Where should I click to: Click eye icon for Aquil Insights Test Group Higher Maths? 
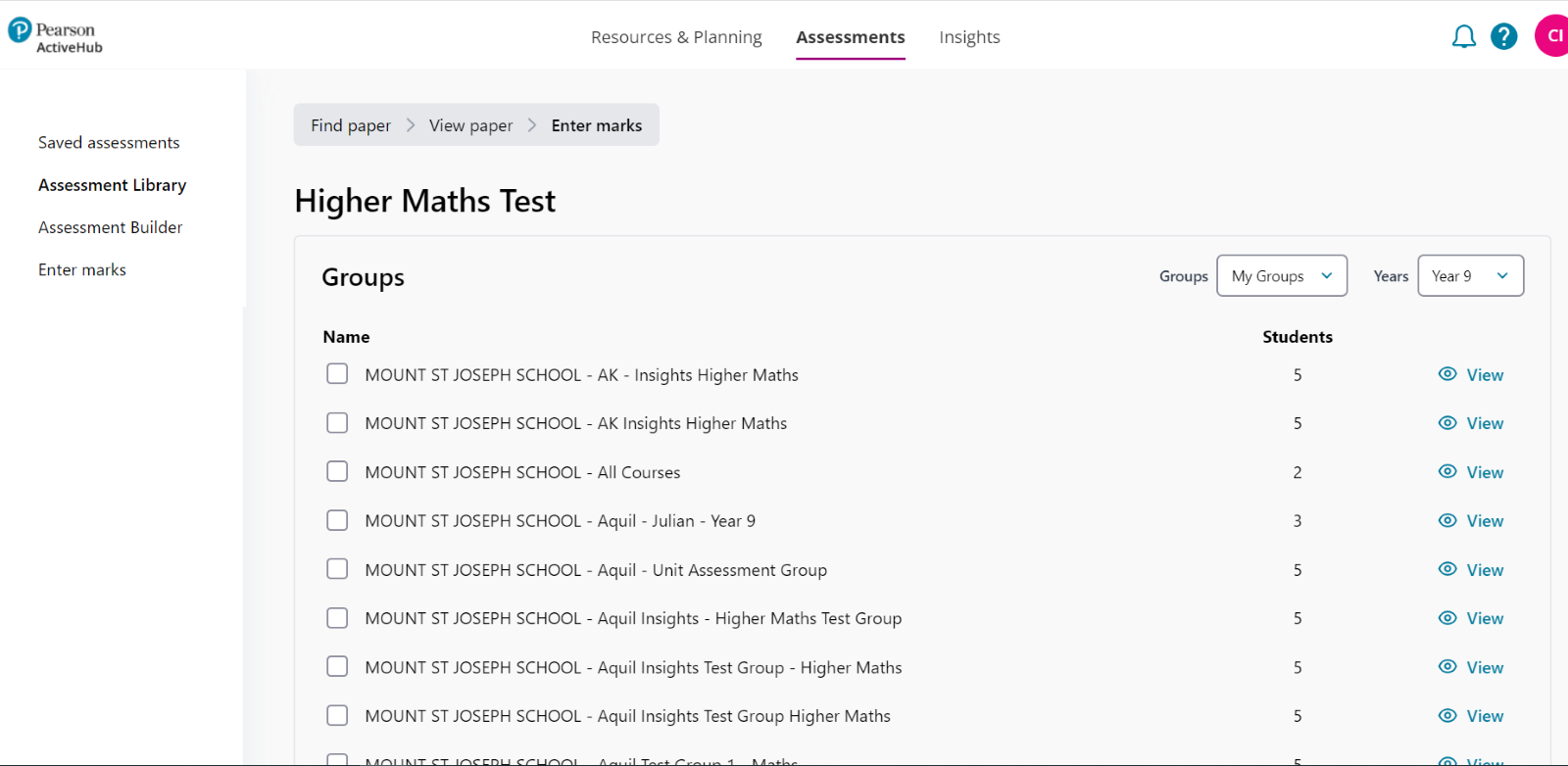click(x=1447, y=715)
